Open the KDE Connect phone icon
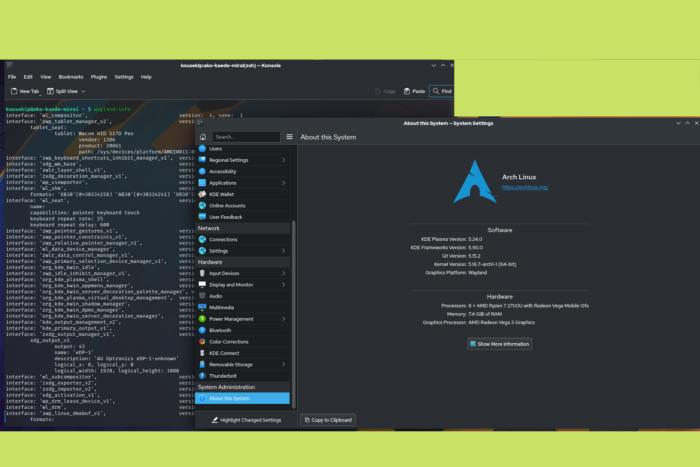 click(202, 353)
